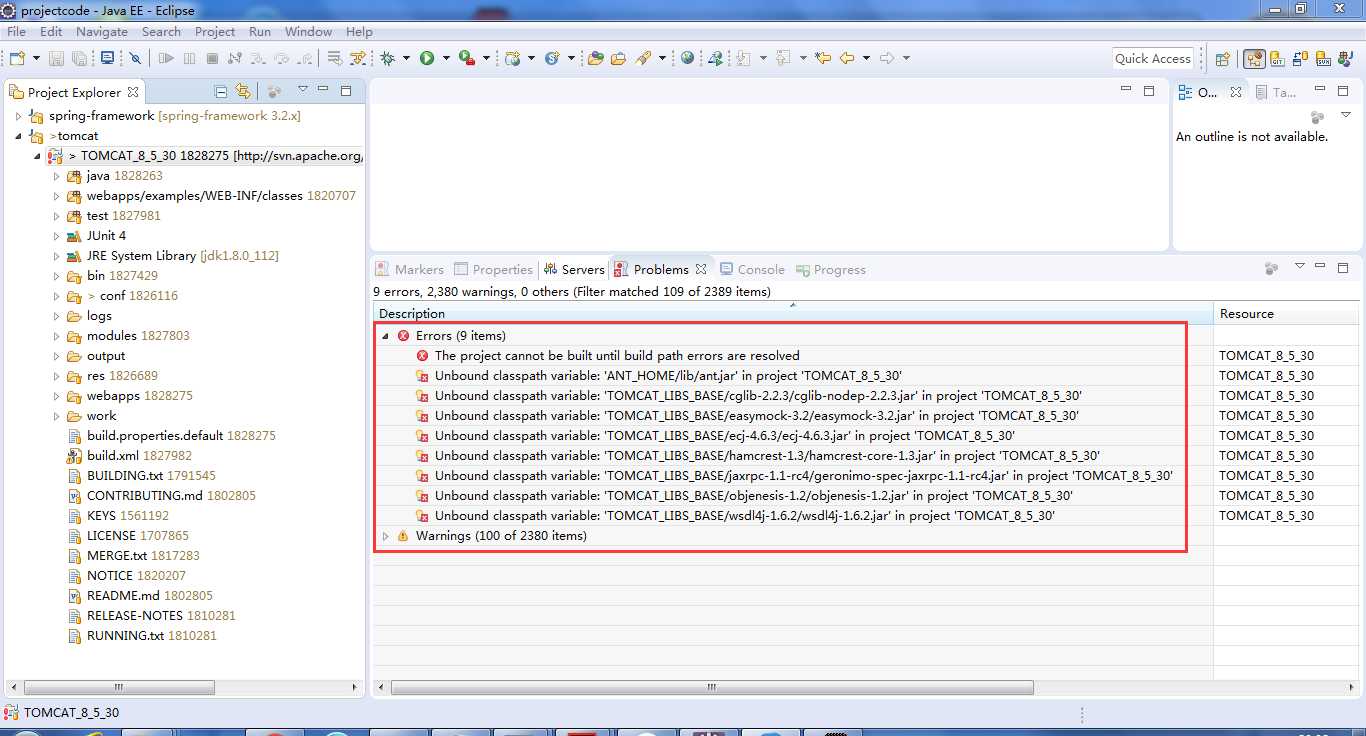The image size is (1366, 736).
Task: Click the New file wizard icon
Action: (17, 58)
